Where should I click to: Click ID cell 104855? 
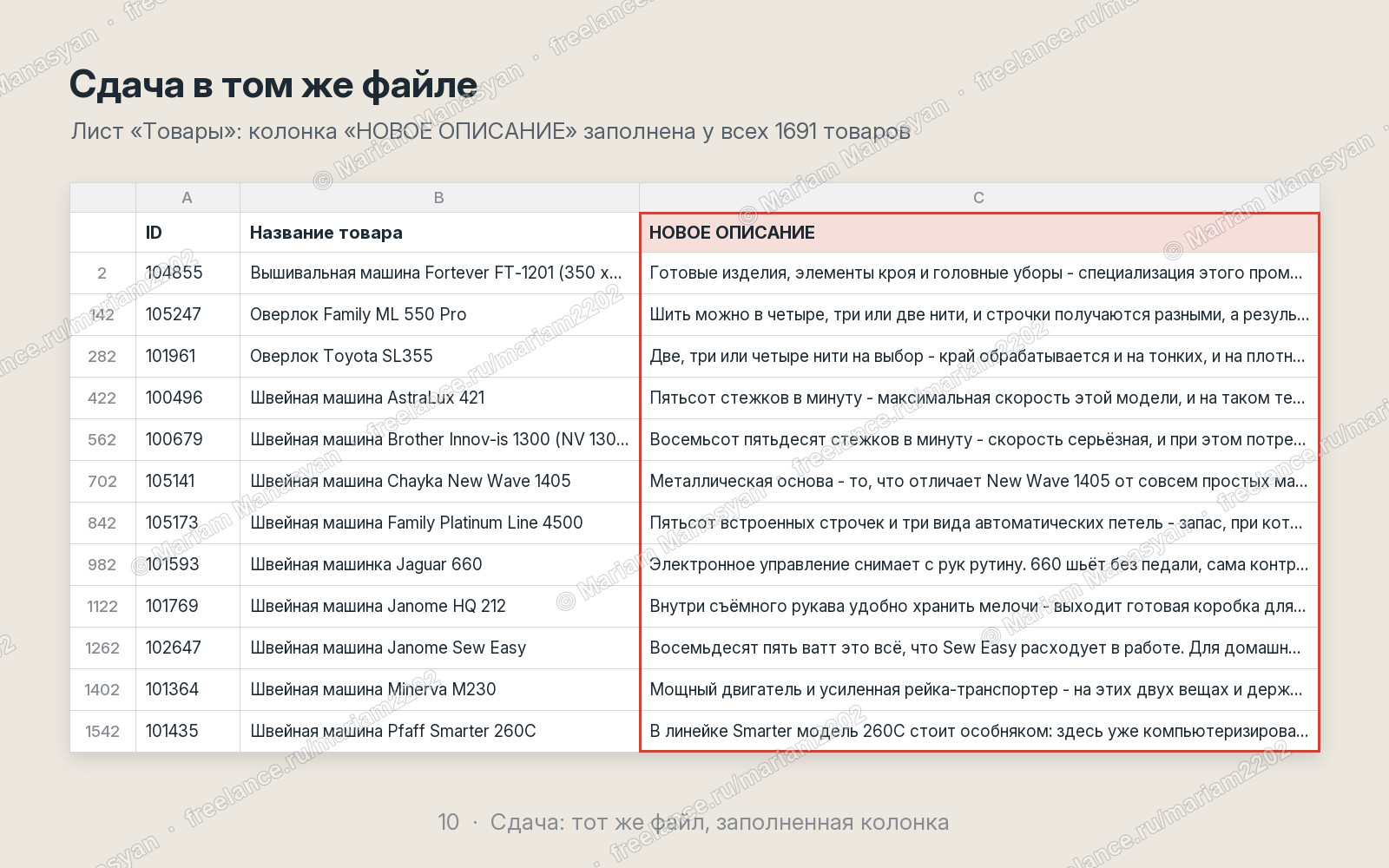pos(188,273)
